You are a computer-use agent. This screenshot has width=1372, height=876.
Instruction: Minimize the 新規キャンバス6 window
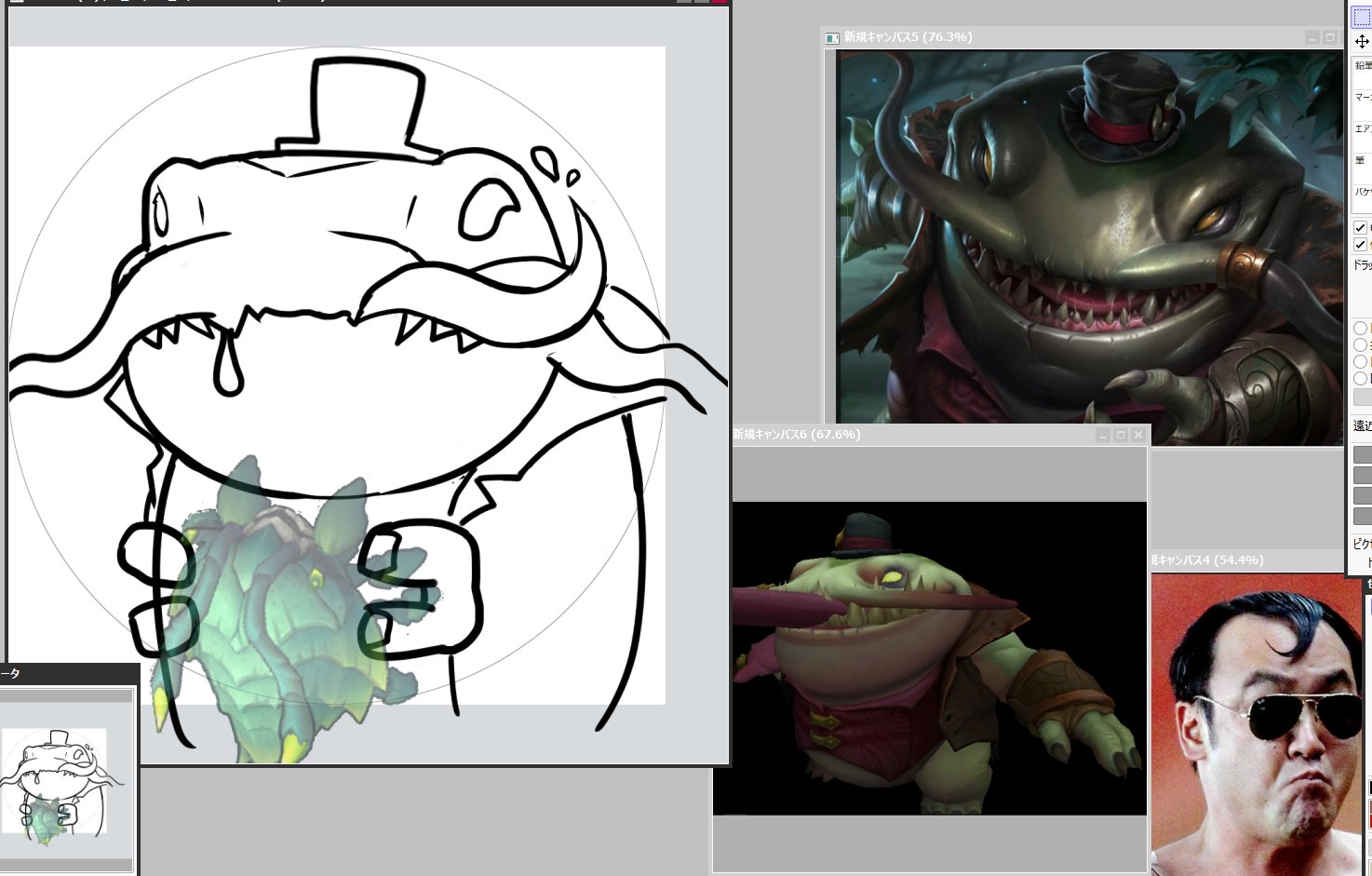[1103, 435]
